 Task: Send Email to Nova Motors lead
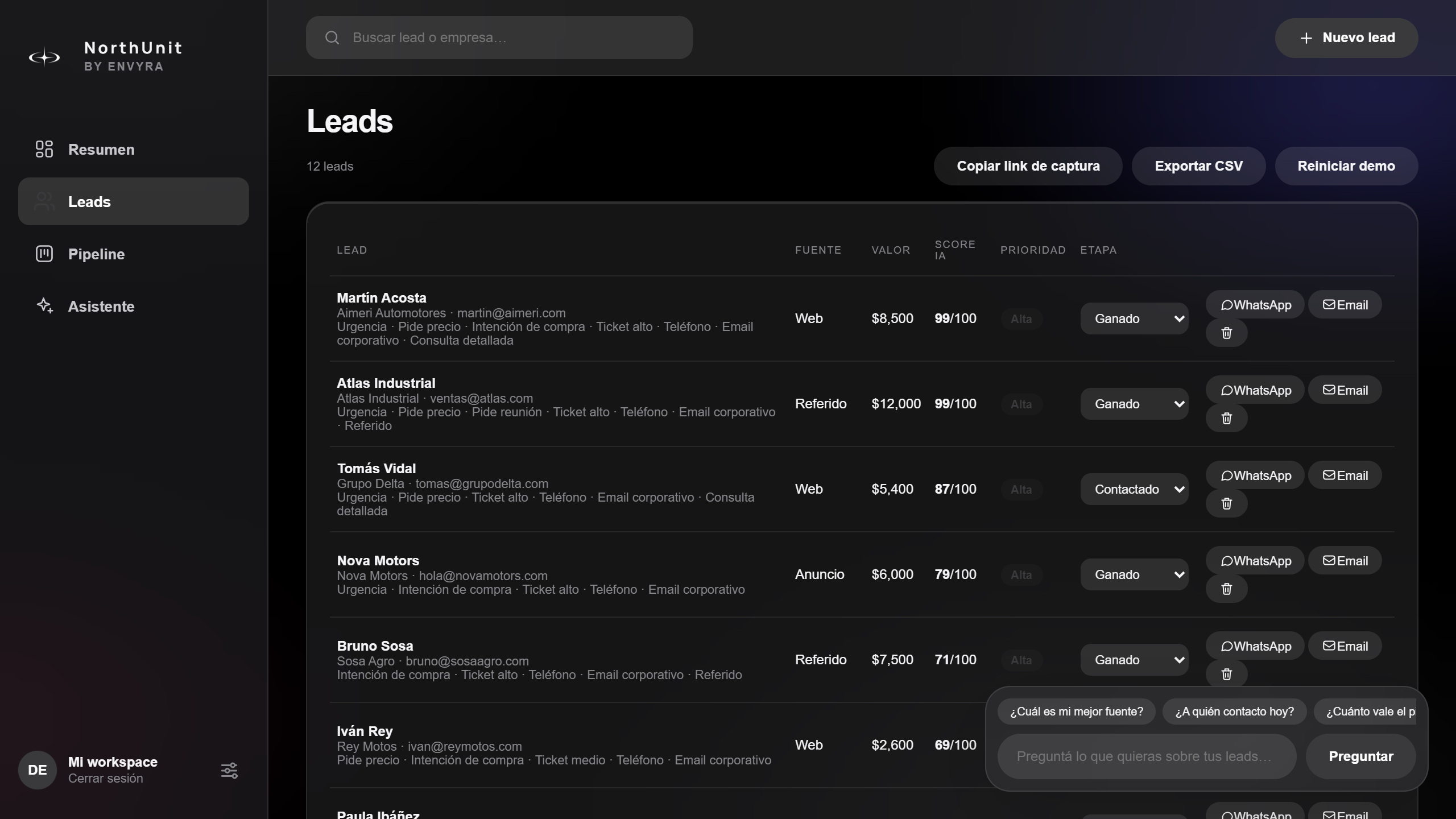point(1345,561)
